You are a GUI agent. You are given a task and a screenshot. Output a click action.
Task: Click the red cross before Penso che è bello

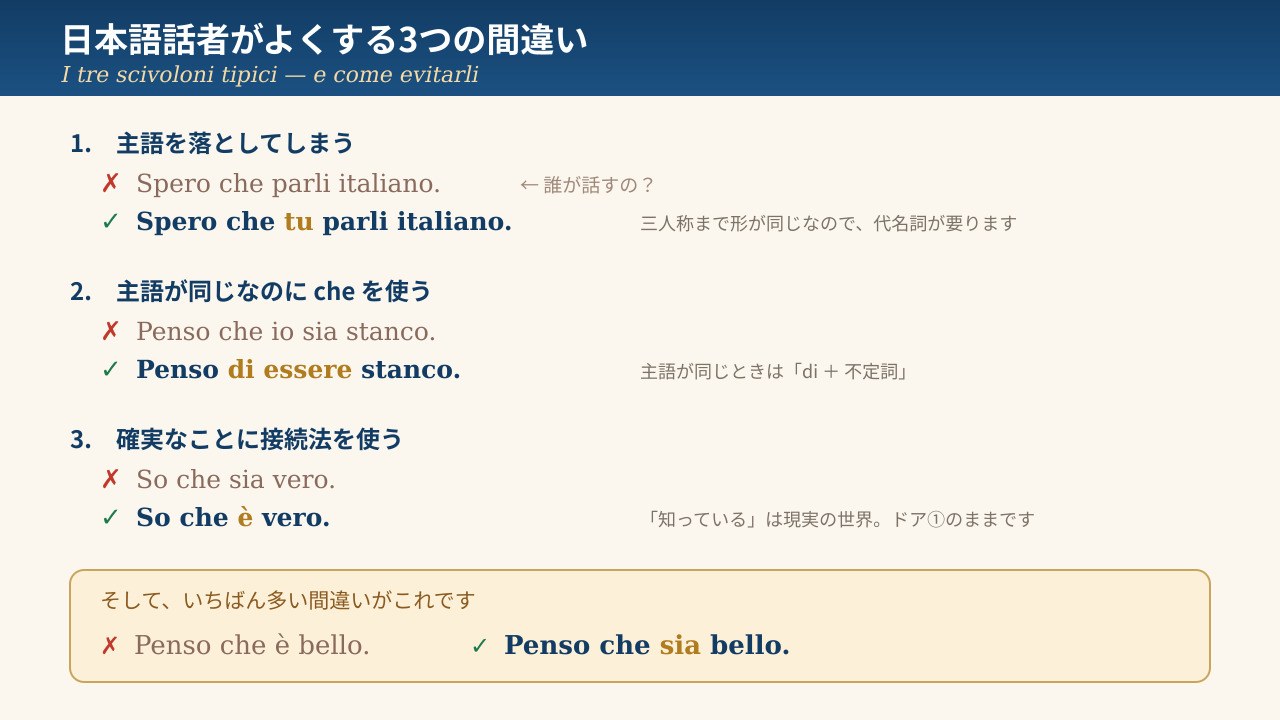[x=109, y=646]
